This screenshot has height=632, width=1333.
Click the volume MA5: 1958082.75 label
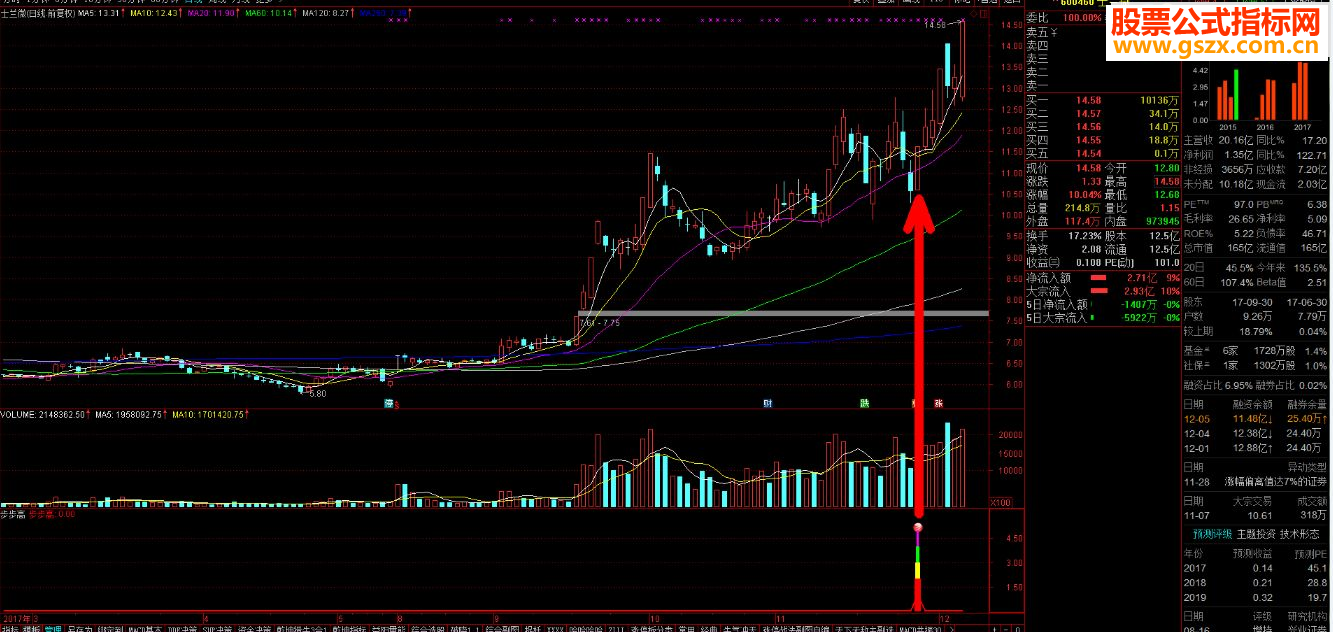pyautogui.click(x=127, y=414)
